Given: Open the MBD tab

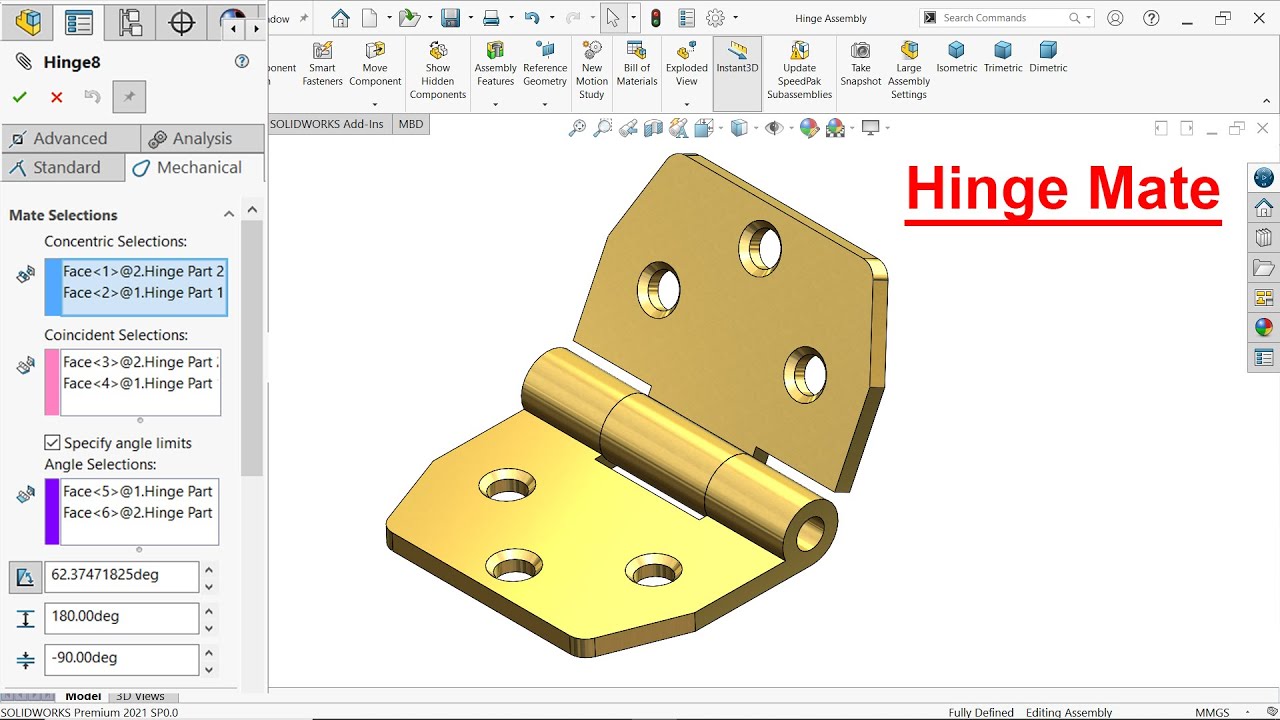Looking at the screenshot, I should (x=411, y=124).
